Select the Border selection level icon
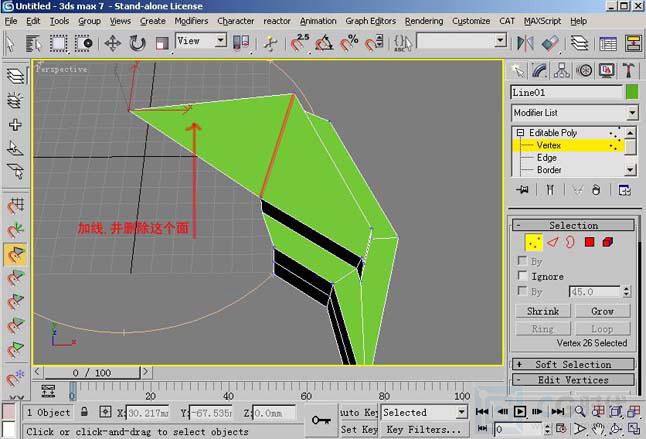 pos(570,242)
